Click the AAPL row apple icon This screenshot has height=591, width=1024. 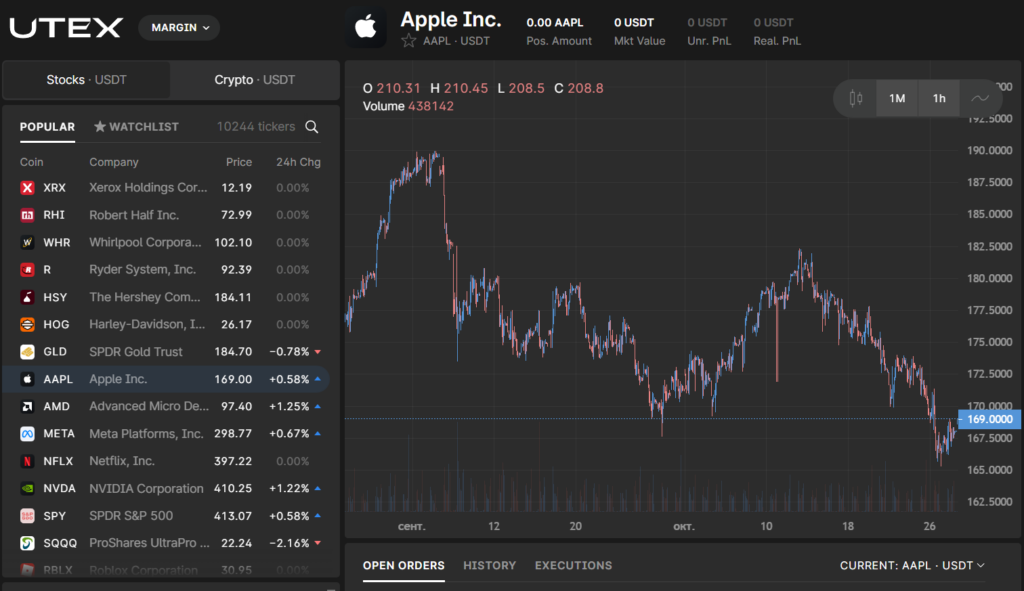pyautogui.click(x=27, y=379)
